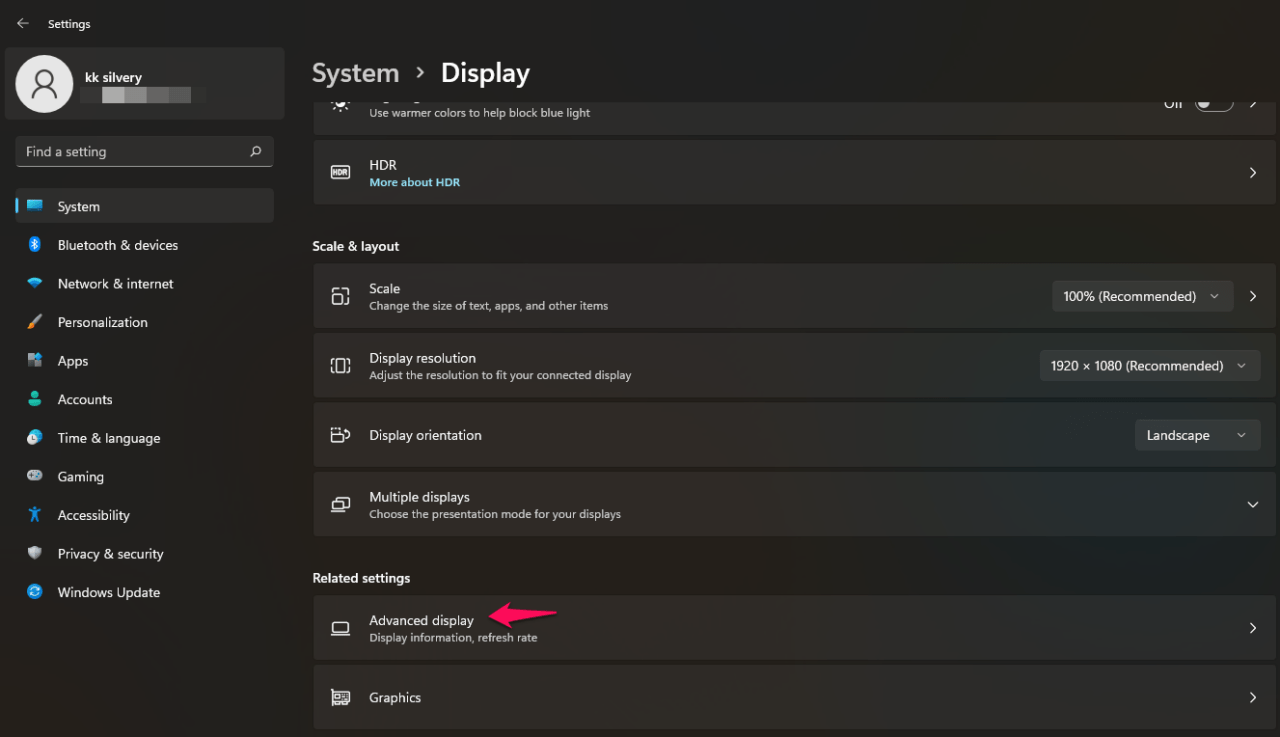Open the Advanced display row's chevron

[x=1253, y=628]
